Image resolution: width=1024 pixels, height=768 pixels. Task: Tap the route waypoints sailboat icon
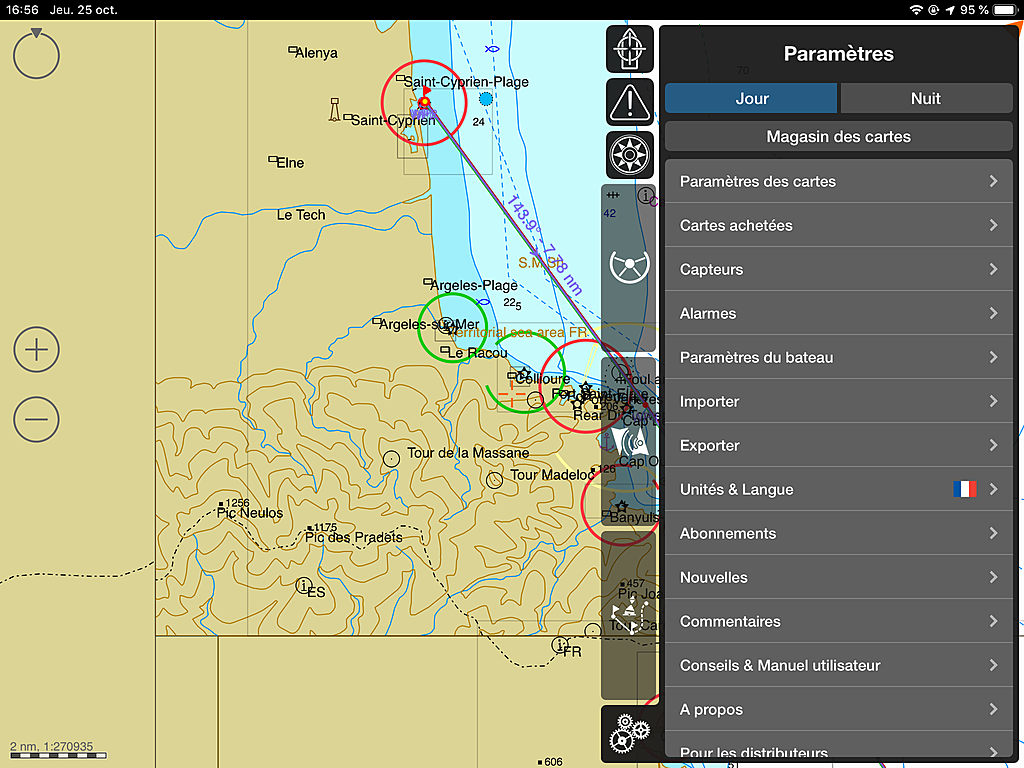[x=629, y=617]
